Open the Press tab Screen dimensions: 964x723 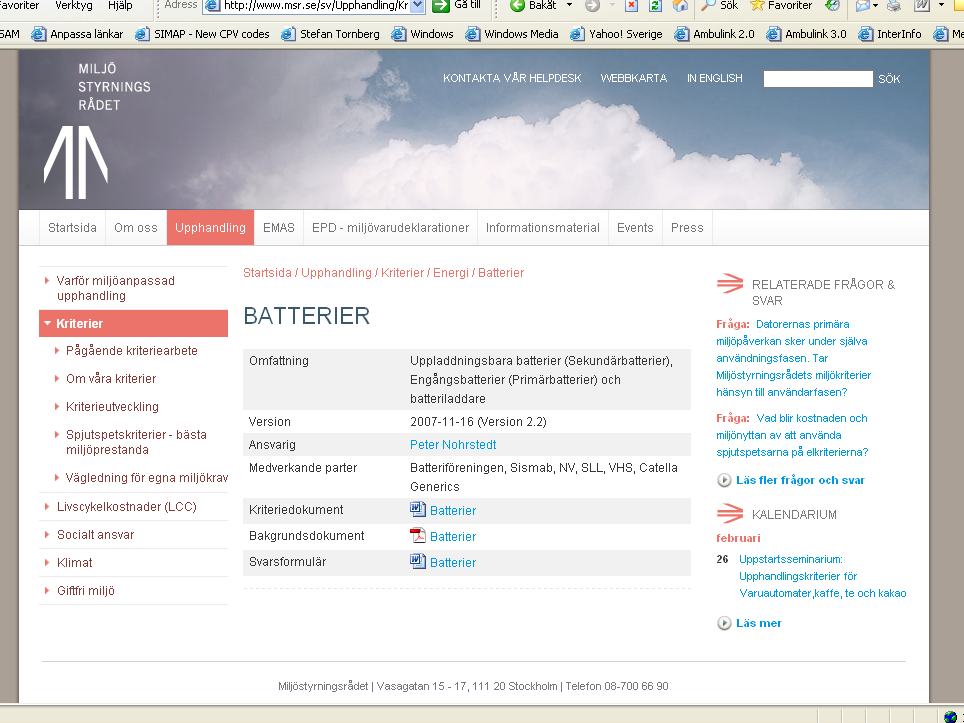(x=687, y=227)
